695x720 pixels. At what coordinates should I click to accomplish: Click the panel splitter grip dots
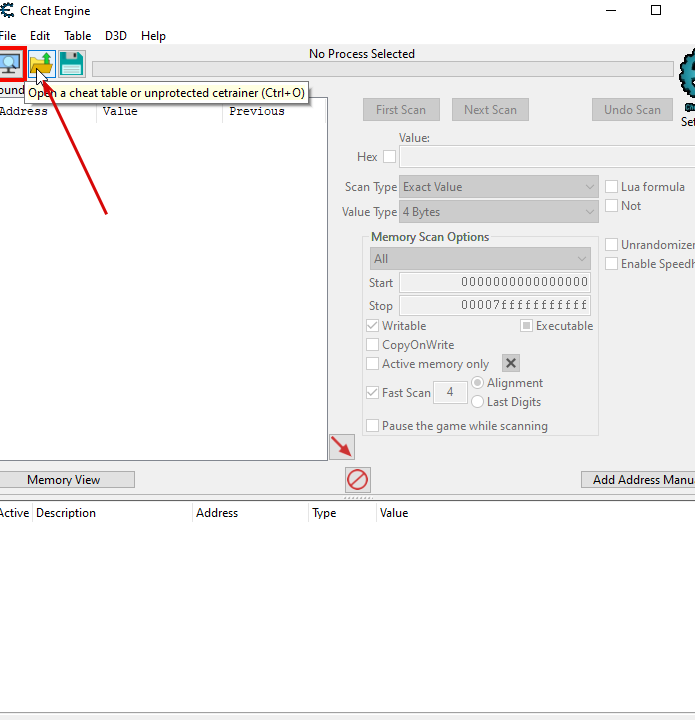point(358,497)
